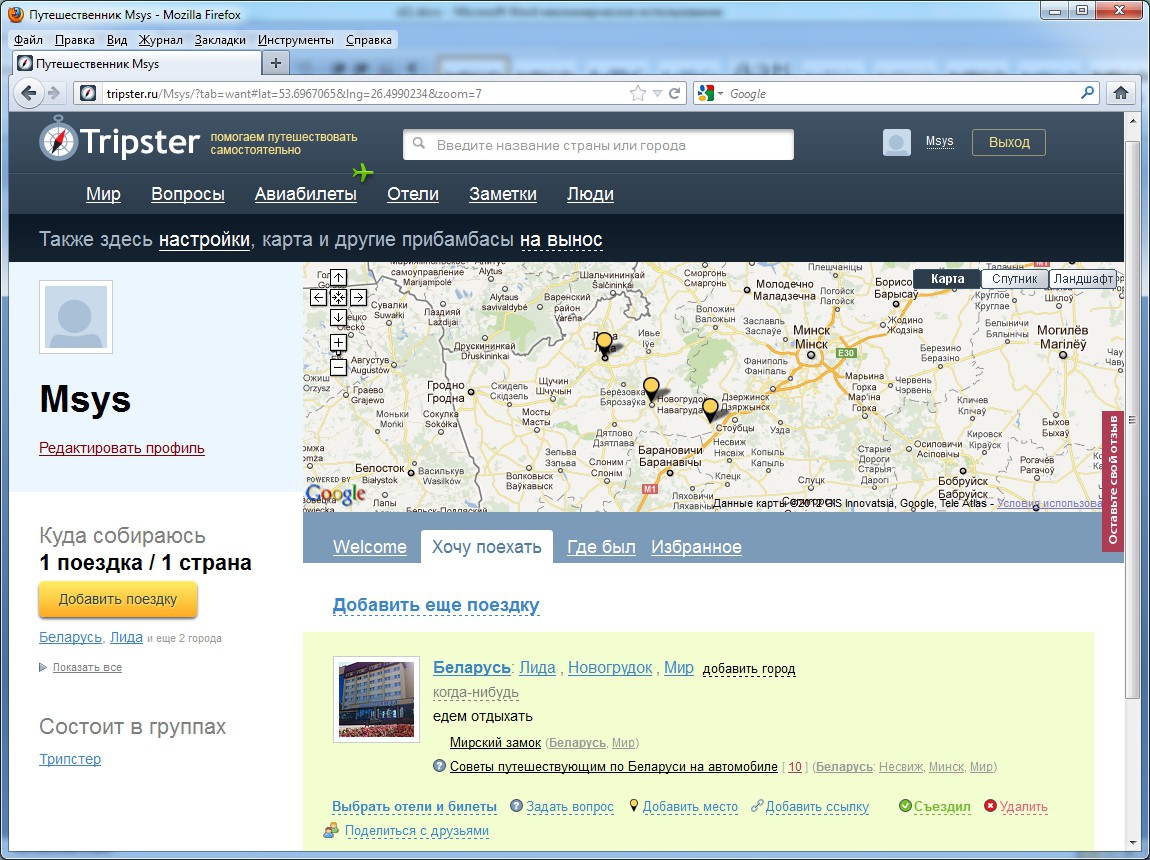1150x860 pixels.
Task: Expand Показать все trips list
Action: coord(87,667)
